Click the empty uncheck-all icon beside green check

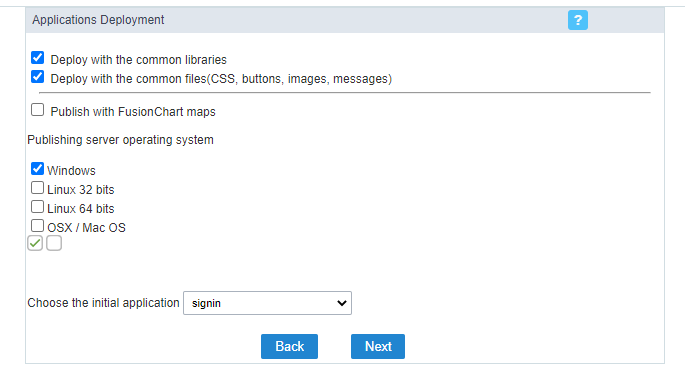pos(54,243)
